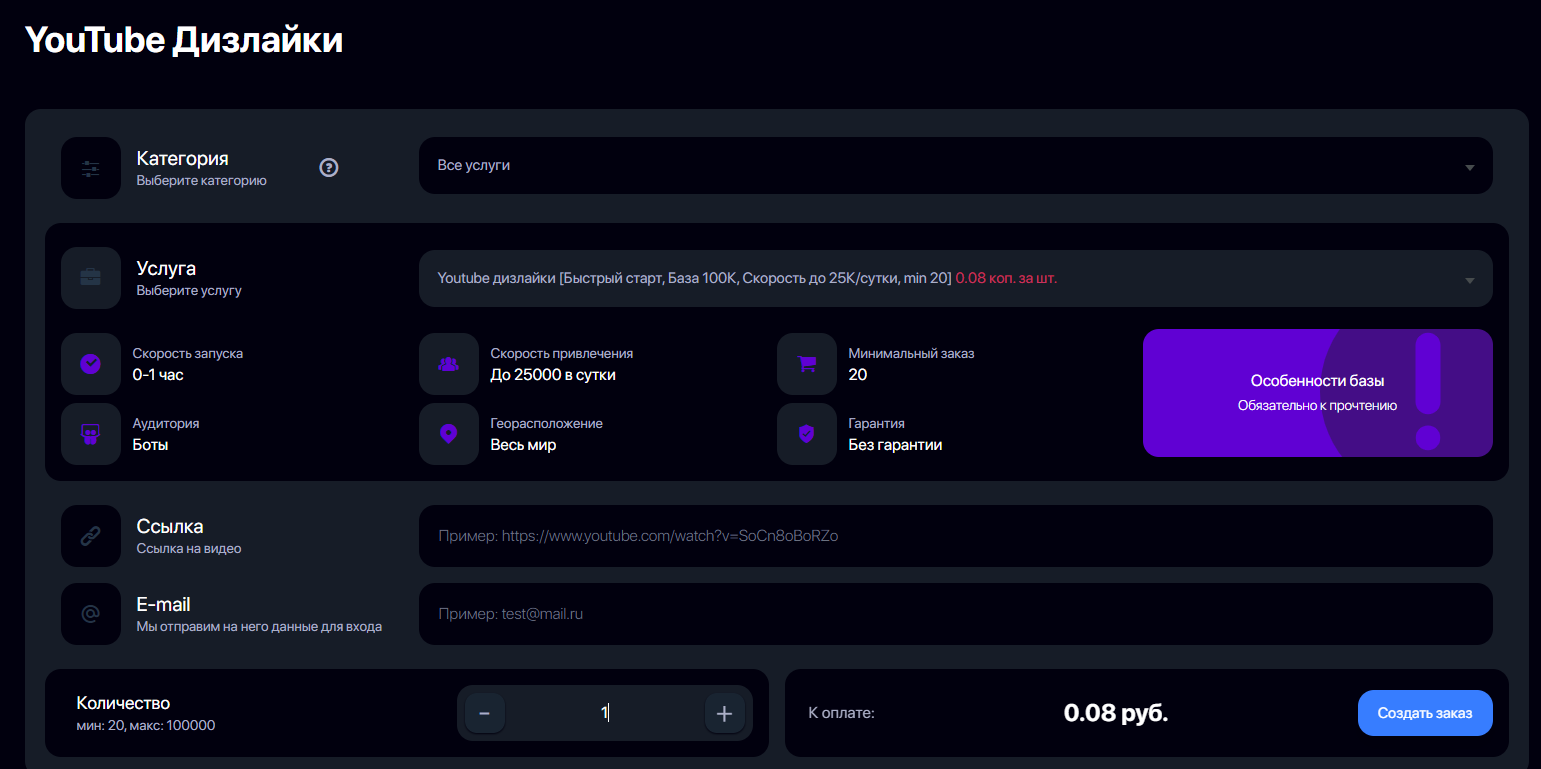Click the chain link icon beside Ссылка

pos(91,536)
